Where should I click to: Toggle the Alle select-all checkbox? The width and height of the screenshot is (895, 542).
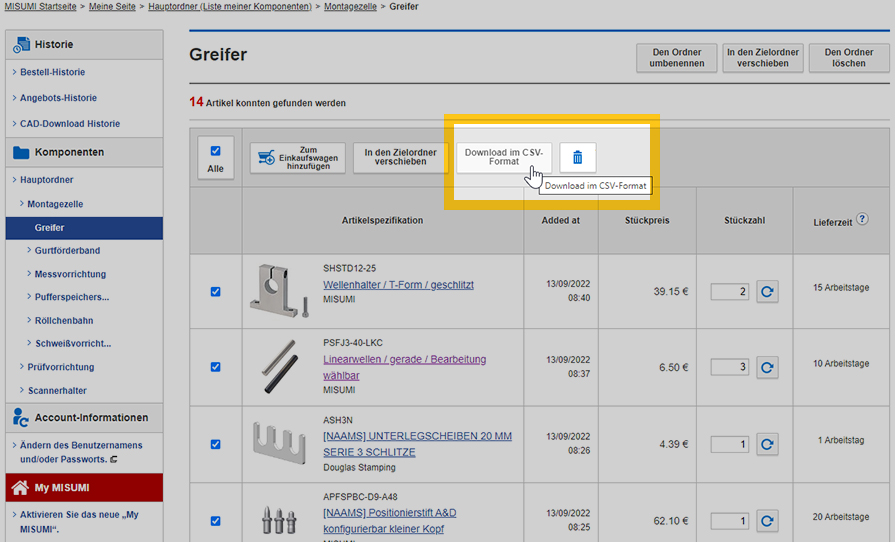click(215, 151)
